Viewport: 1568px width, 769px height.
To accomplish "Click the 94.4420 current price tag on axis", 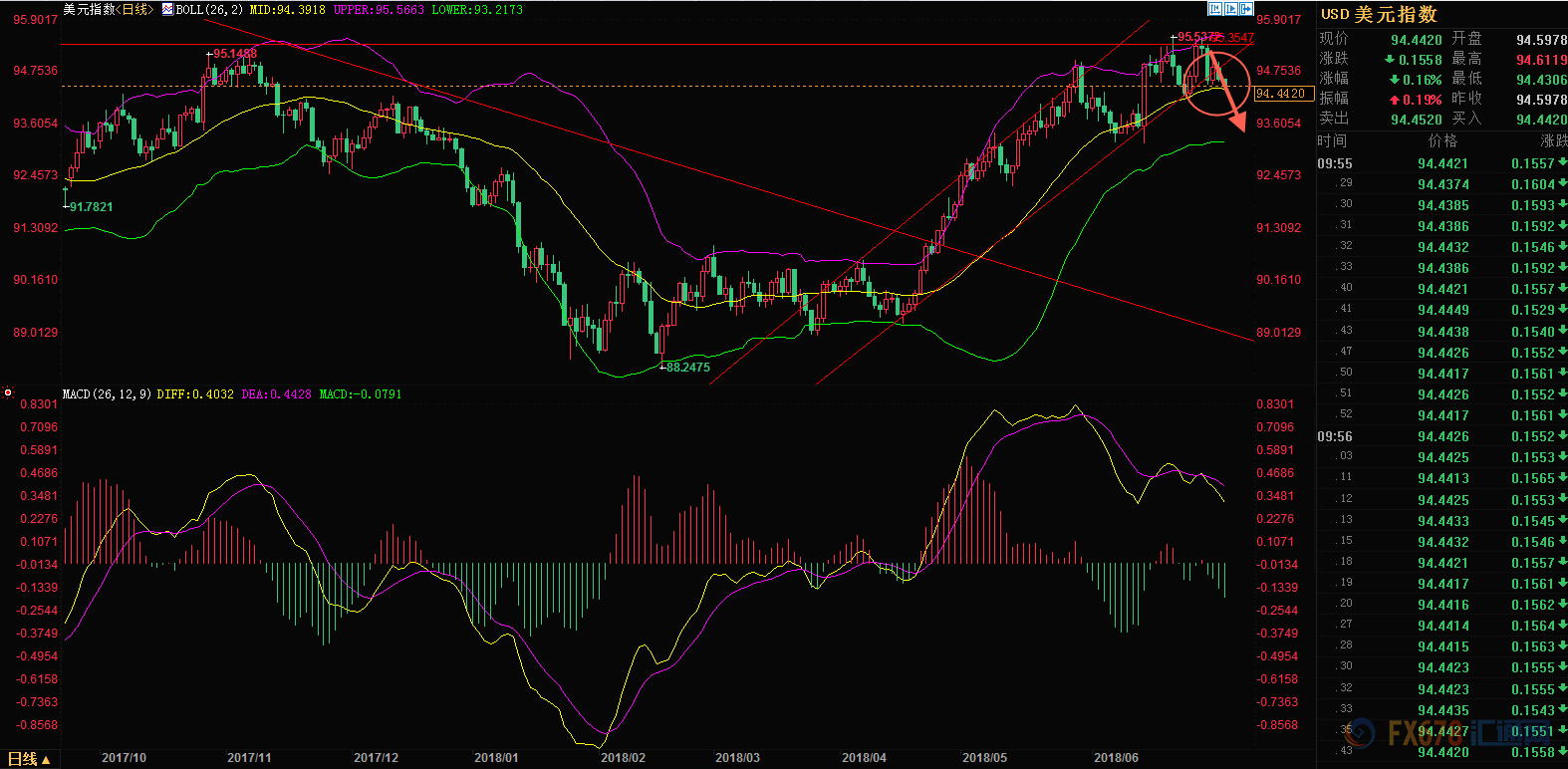I will pos(1282,94).
